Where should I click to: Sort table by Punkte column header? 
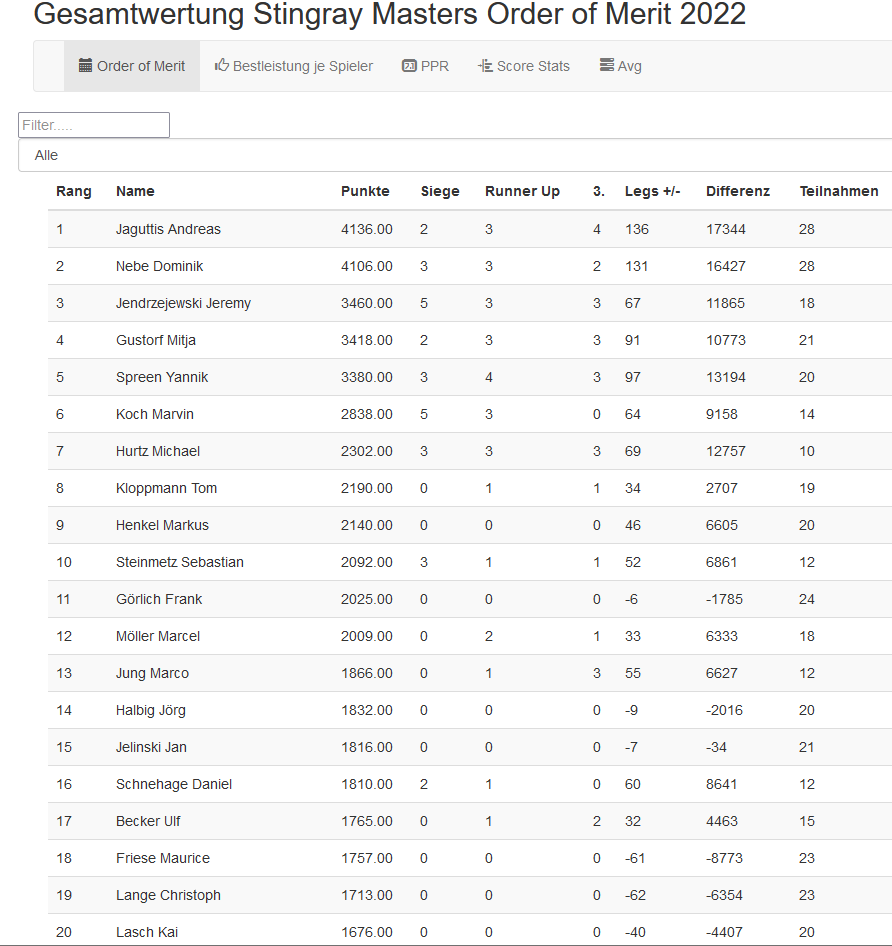(365, 191)
